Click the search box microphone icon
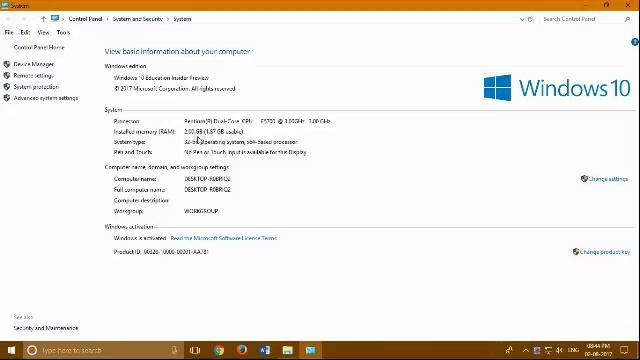Image resolution: width=640 pixels, height=360 pixels. point(174,350)
